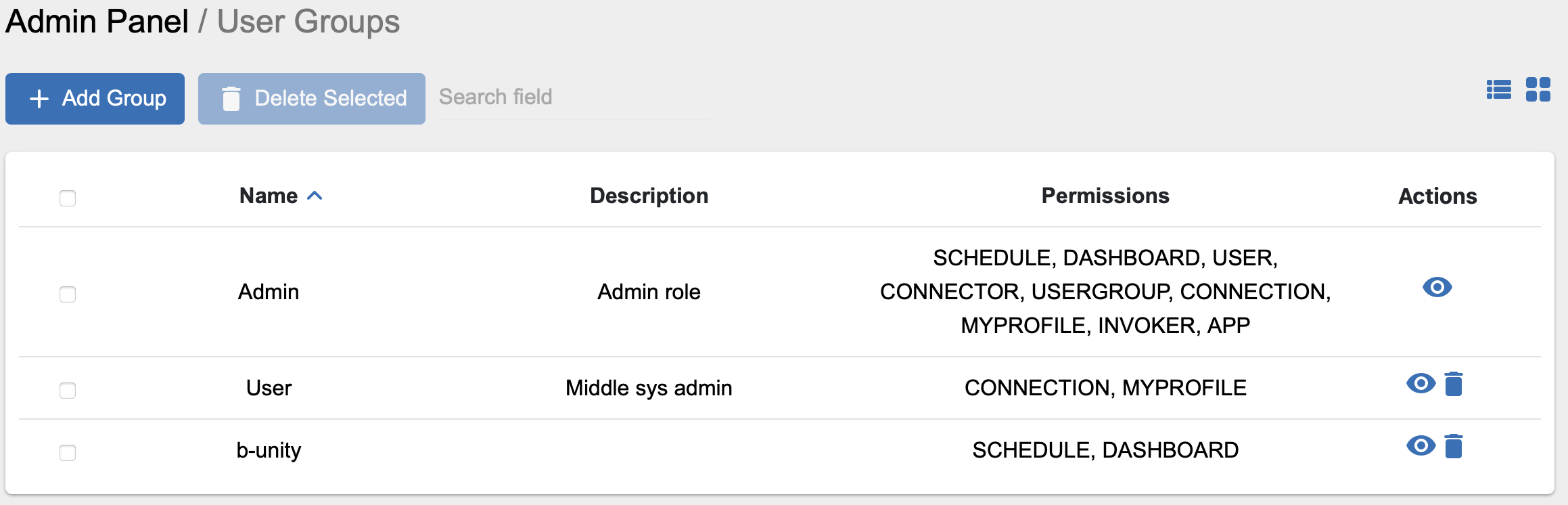Click the Description column header

tap(649, 196)
